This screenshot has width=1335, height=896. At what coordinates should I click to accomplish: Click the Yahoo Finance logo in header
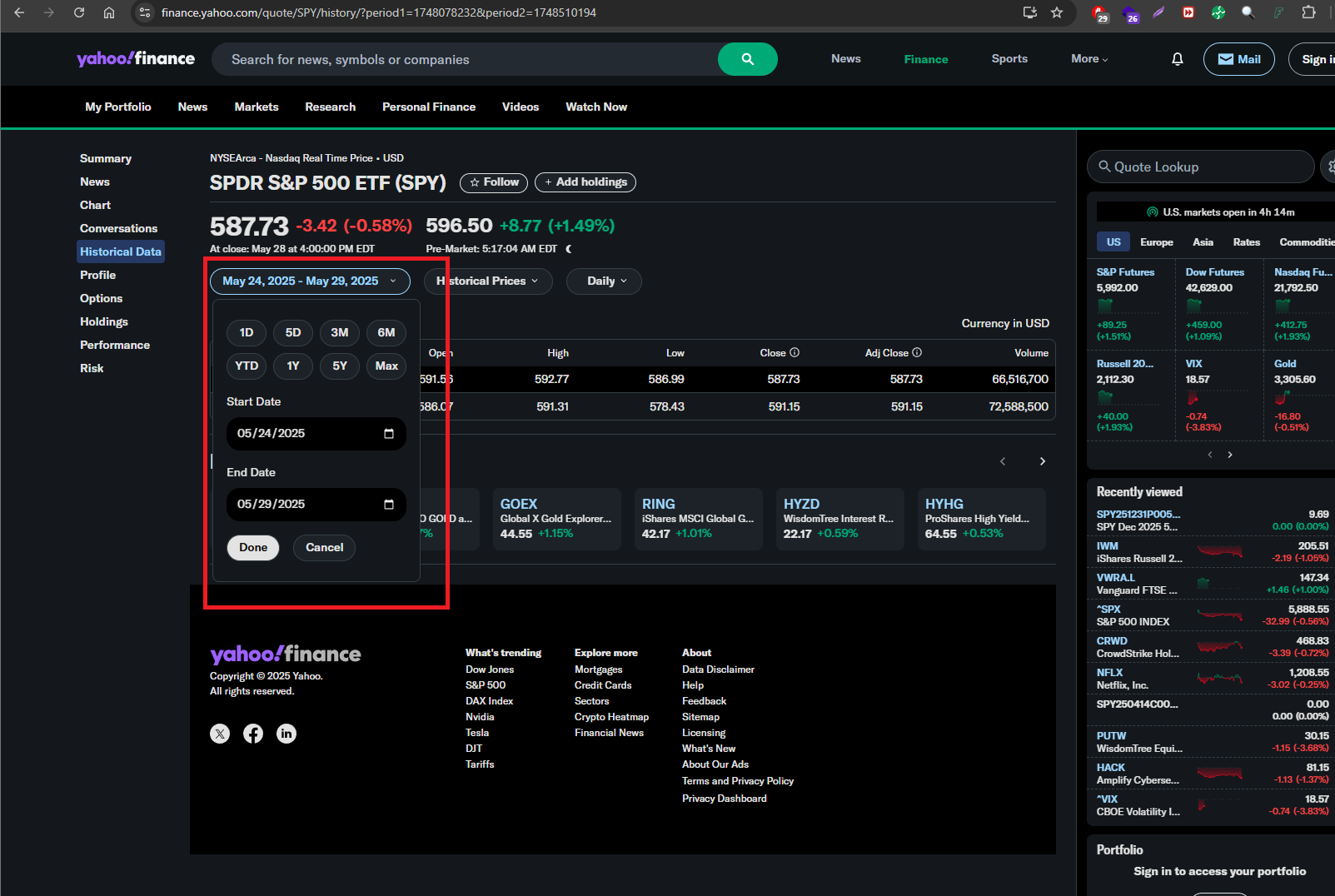(x=136, y=58)
